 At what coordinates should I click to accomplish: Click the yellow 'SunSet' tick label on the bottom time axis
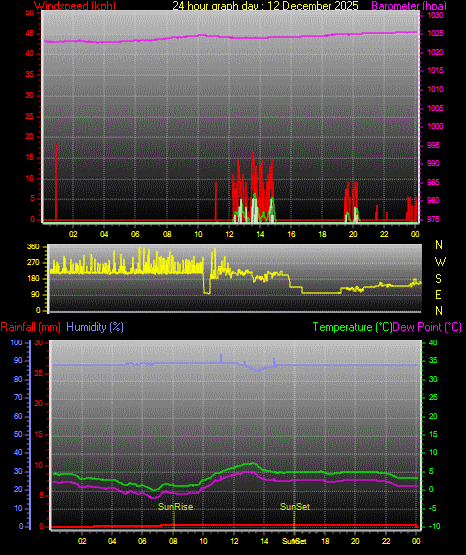point(294,541)
